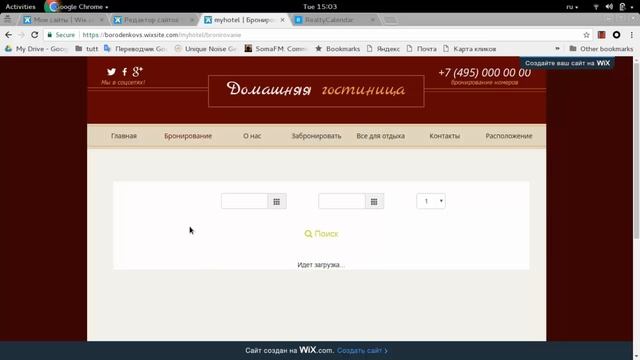Open the My Drive bookmark

pos(36,49)
